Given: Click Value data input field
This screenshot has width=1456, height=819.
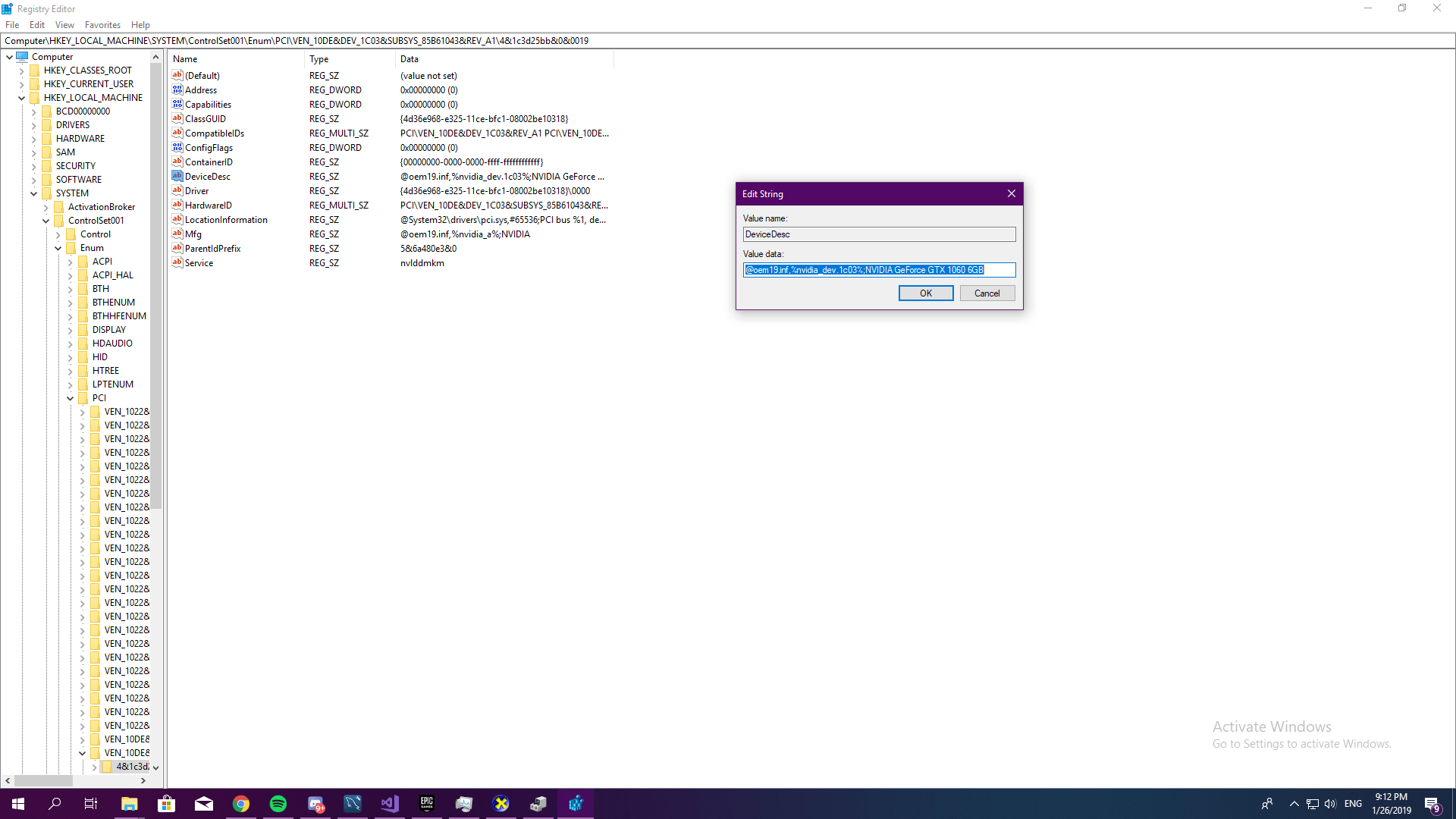Looking at the screenshot, I should click(879, 269).
